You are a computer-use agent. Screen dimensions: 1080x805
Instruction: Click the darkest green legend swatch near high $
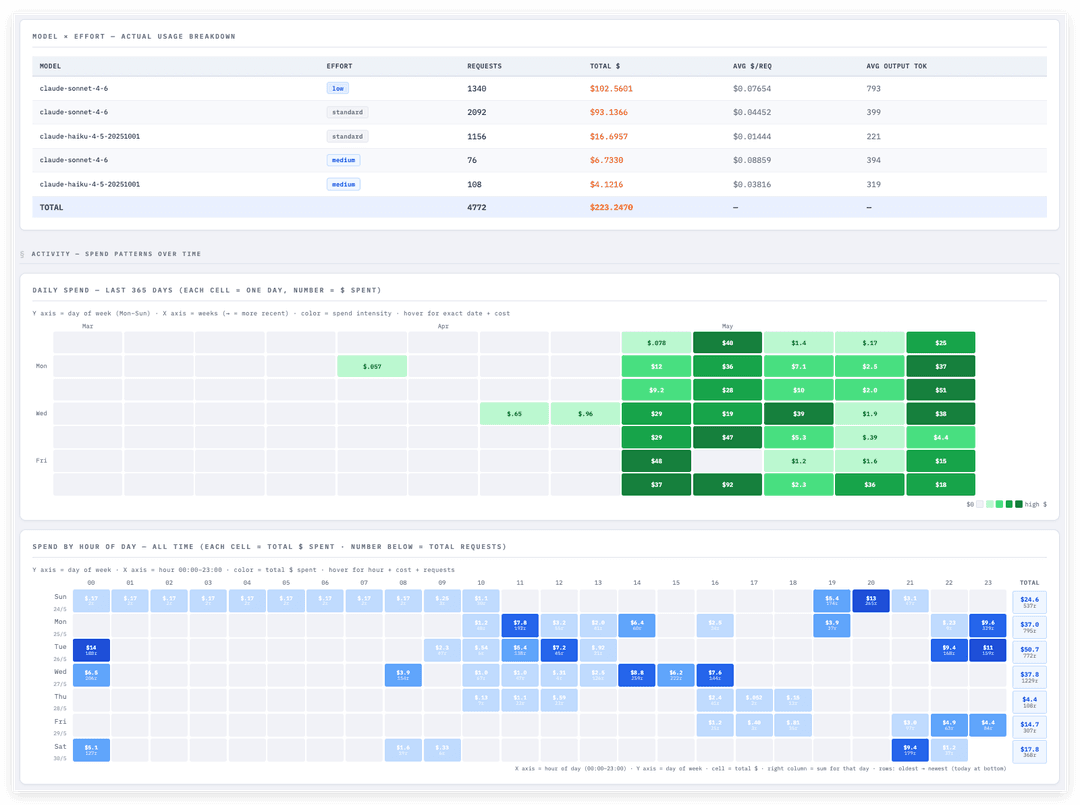(x=1019, y=505)
